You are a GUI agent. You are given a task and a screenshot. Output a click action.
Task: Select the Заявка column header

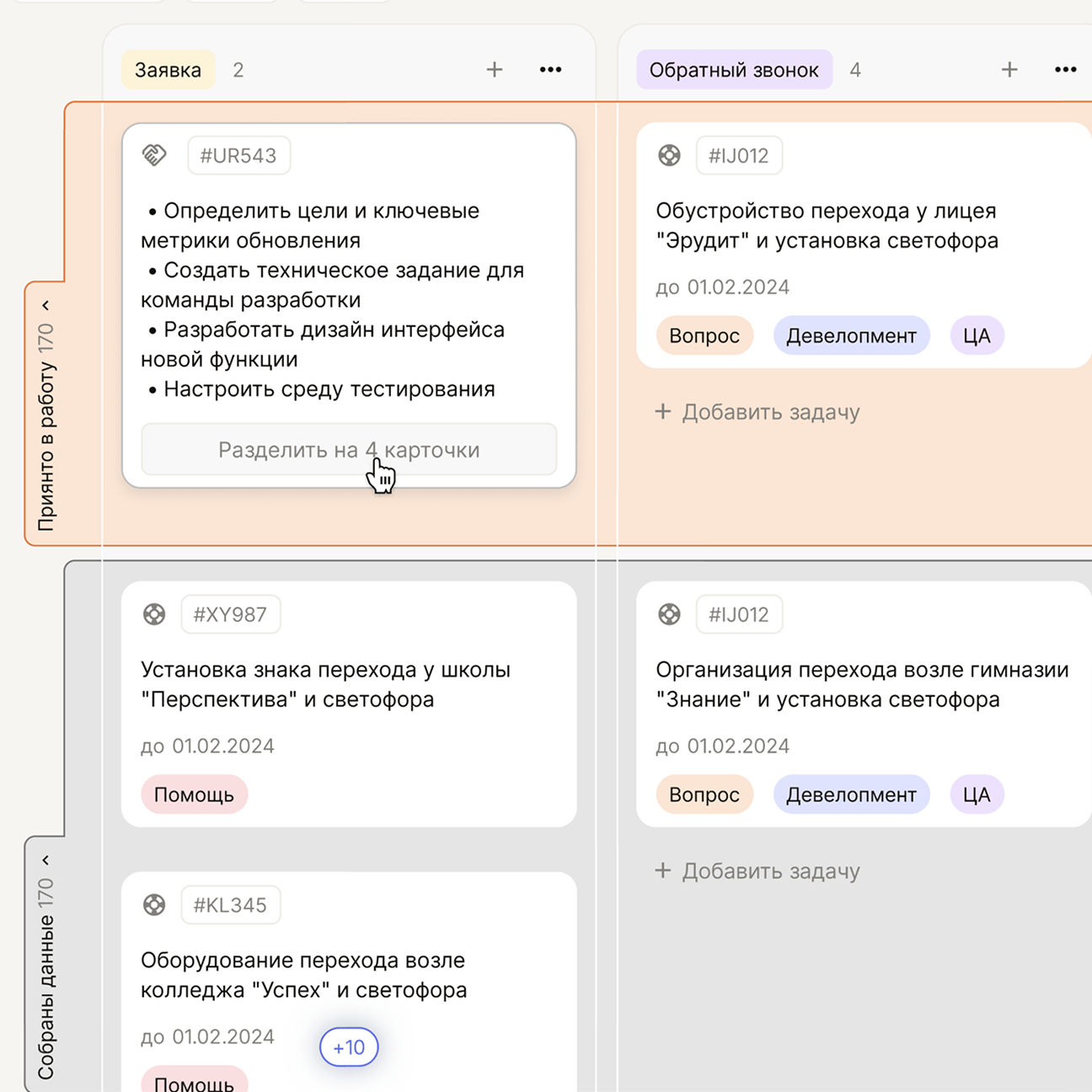[x=168, y=70]
